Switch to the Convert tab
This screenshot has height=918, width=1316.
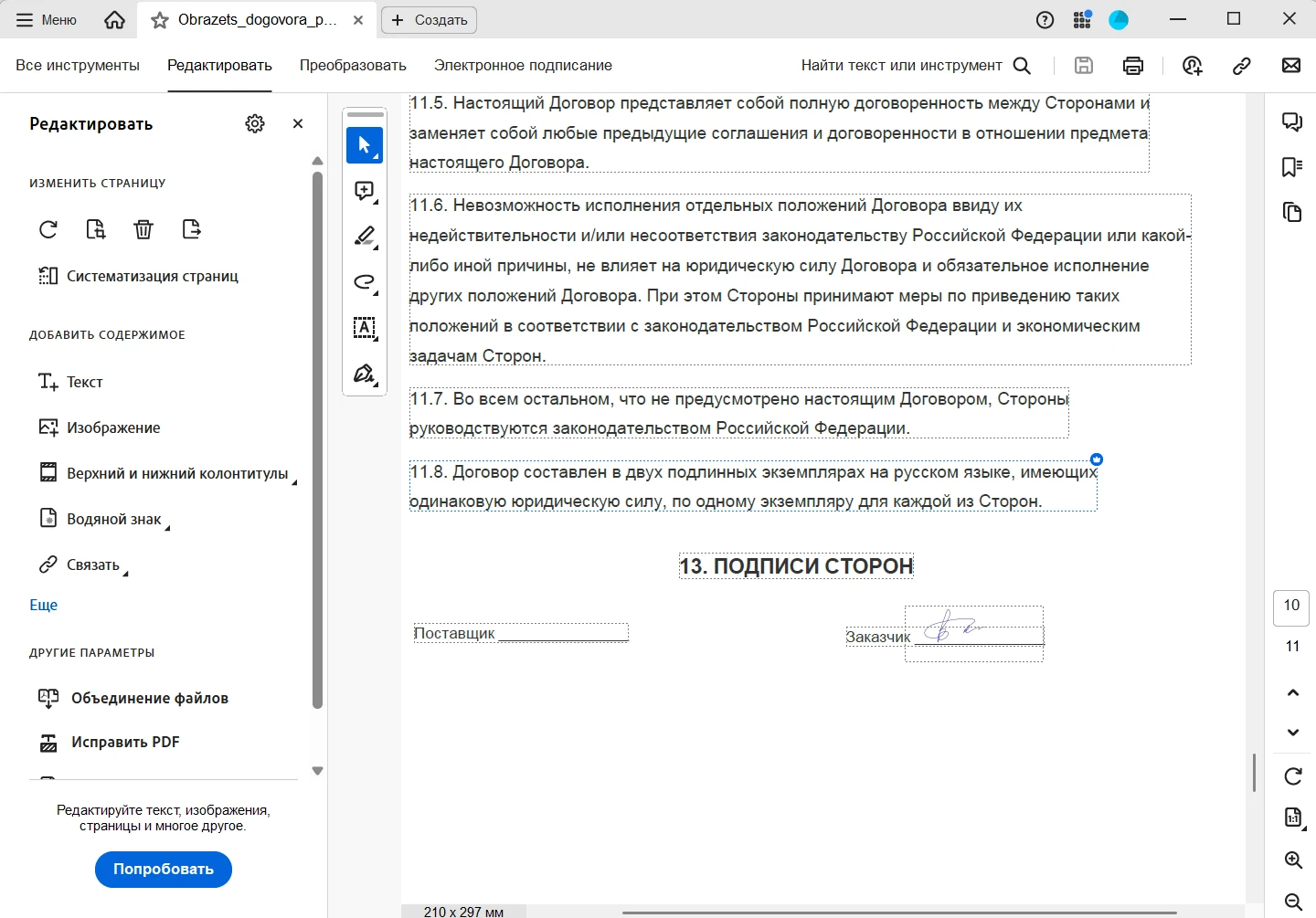pyautogui.click(x=353, y=66)
